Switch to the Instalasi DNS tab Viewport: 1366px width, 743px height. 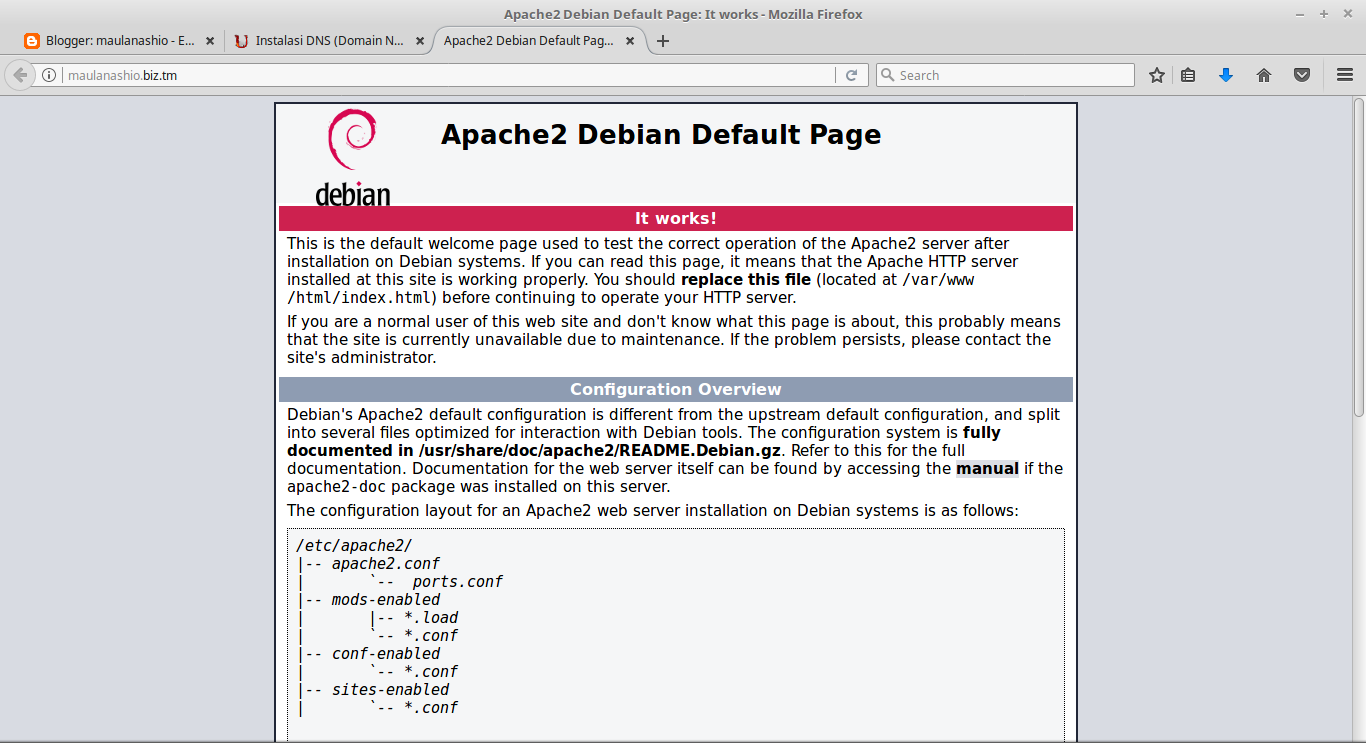pos(330,41)
